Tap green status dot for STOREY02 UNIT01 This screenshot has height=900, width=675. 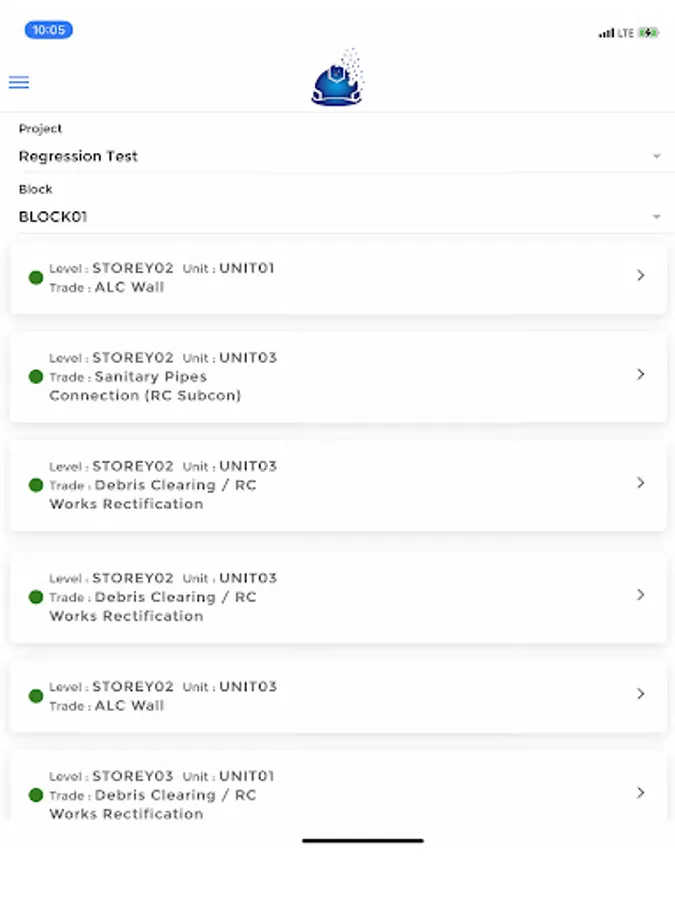(36, 278)
